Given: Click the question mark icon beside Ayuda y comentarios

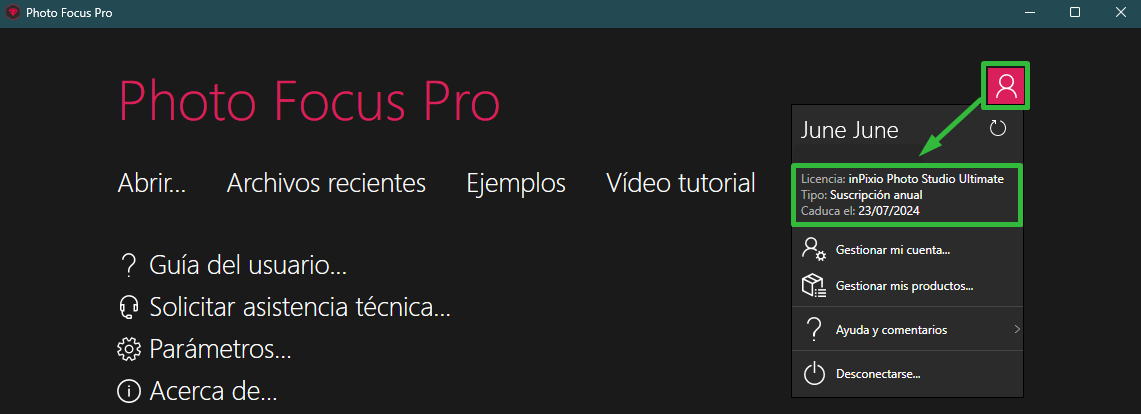Looking at the screenshot, I should [x=814, y=330].
